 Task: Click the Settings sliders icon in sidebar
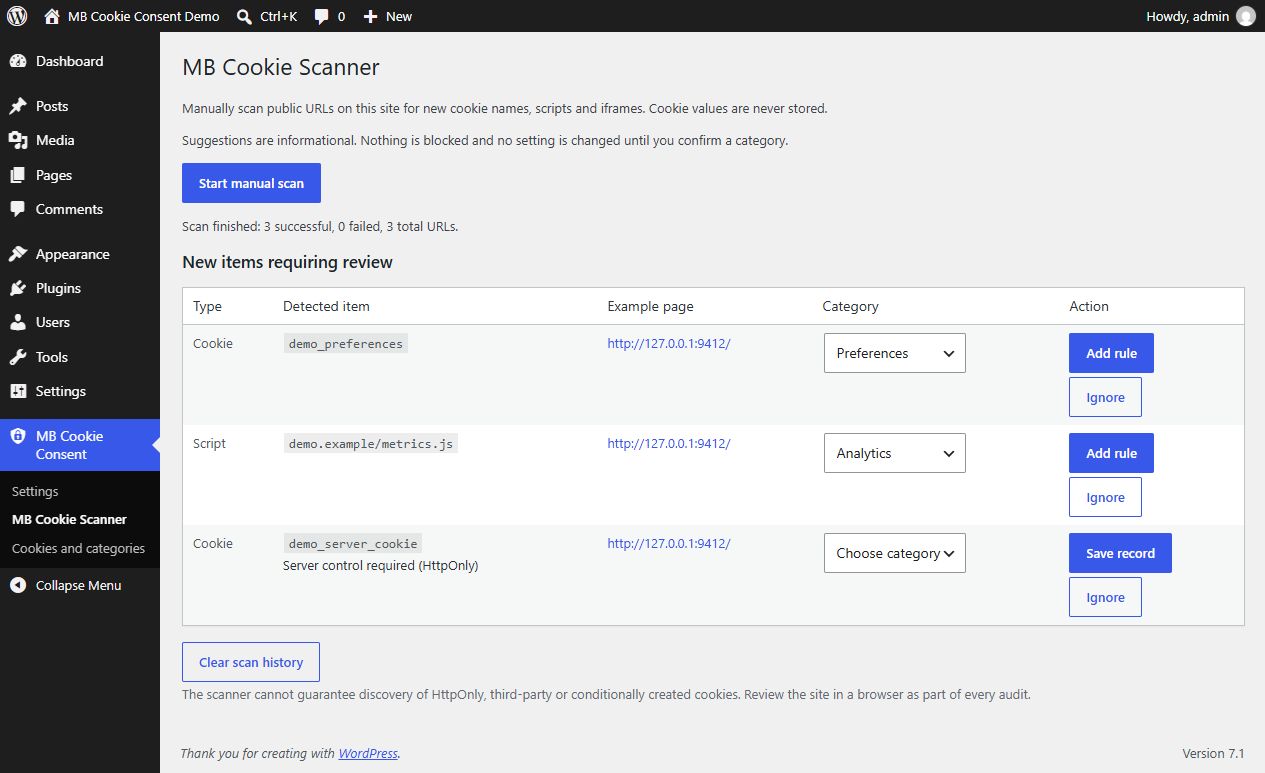click(18, 391)
